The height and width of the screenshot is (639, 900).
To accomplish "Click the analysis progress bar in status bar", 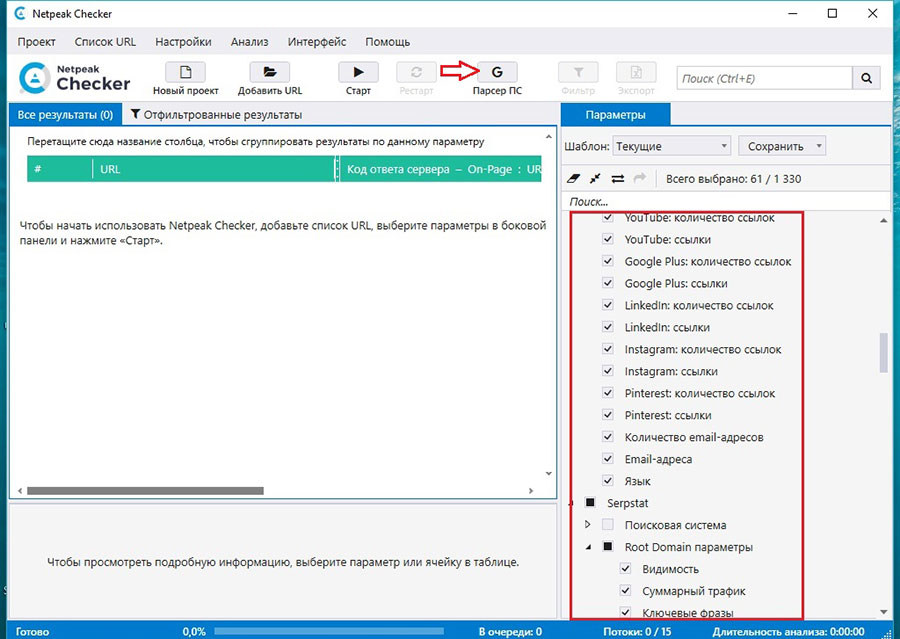I will [x=329, y=632].
